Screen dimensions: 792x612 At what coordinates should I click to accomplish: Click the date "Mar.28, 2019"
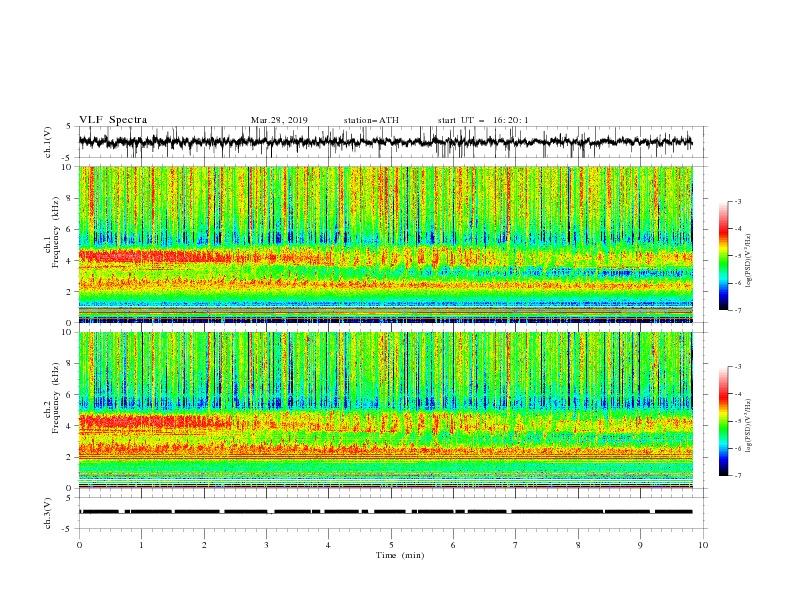coord(279,120)
